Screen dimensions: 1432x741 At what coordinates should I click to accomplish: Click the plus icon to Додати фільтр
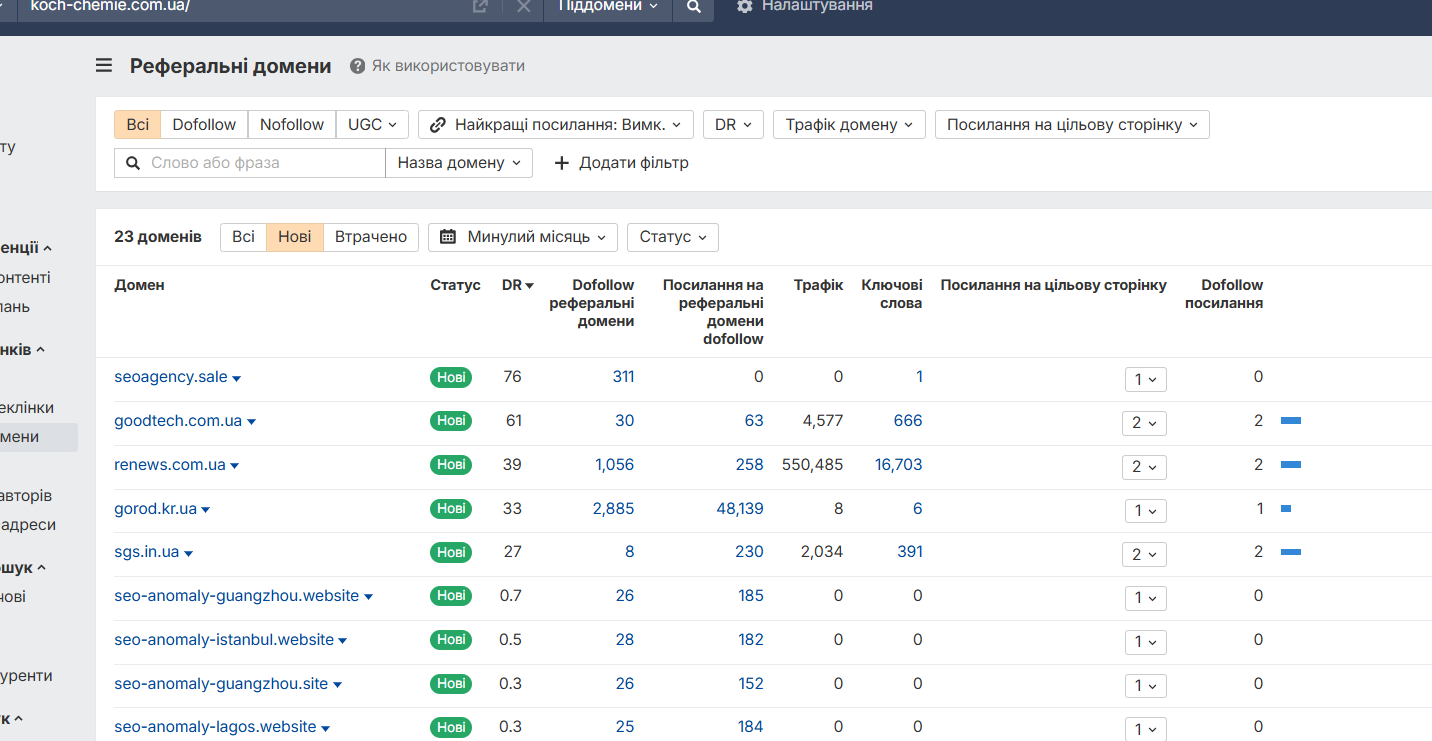pyautogui.click(x=561, y=163)
